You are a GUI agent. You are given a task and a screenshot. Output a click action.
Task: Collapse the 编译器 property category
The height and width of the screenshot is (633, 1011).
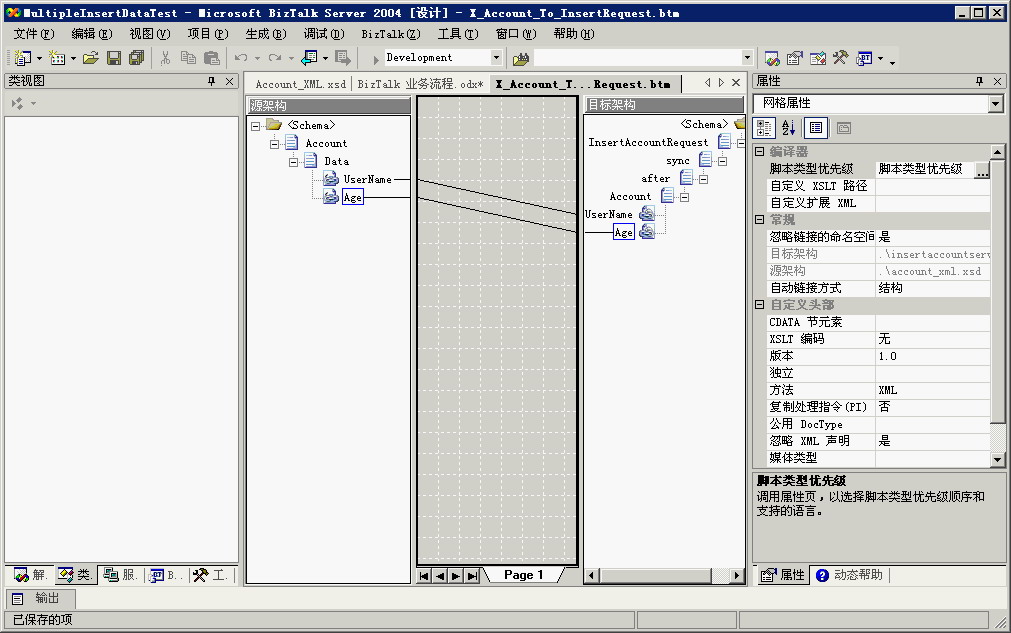pos(760,151)
